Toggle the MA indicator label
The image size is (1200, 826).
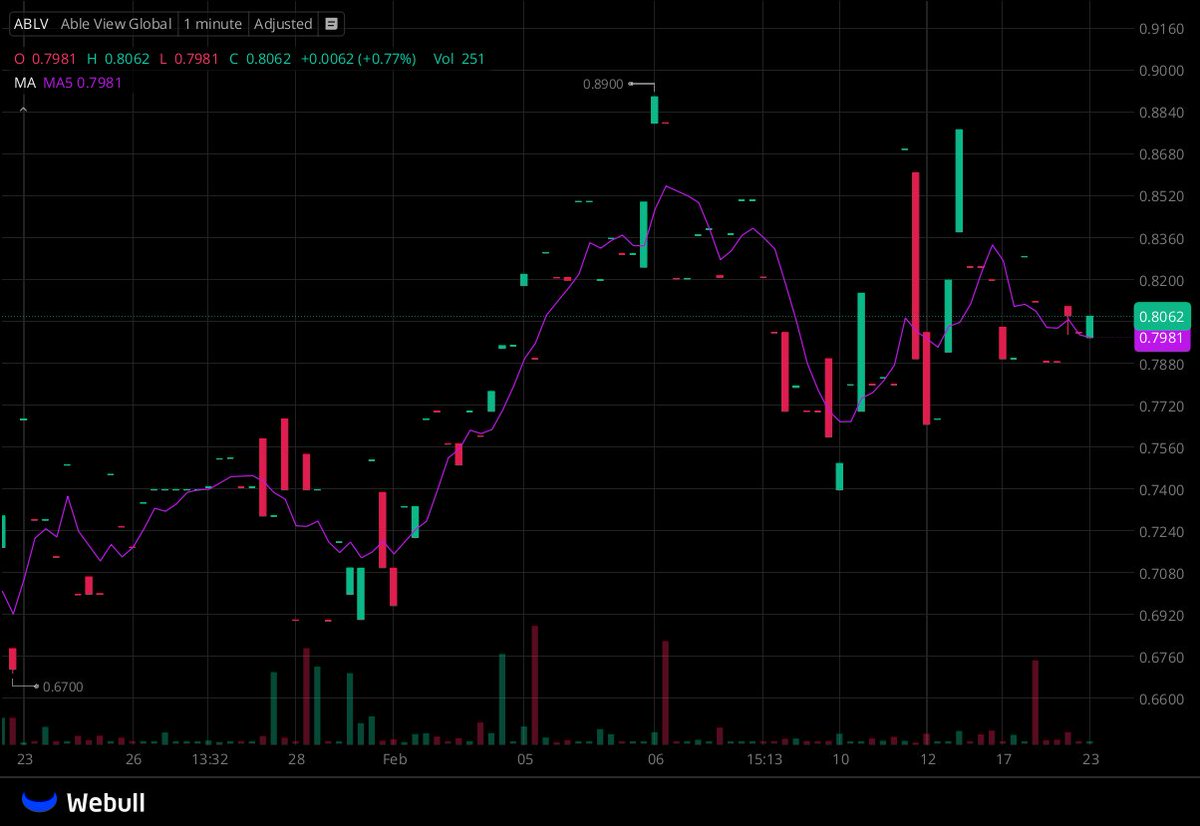click(x=24, y=84)
